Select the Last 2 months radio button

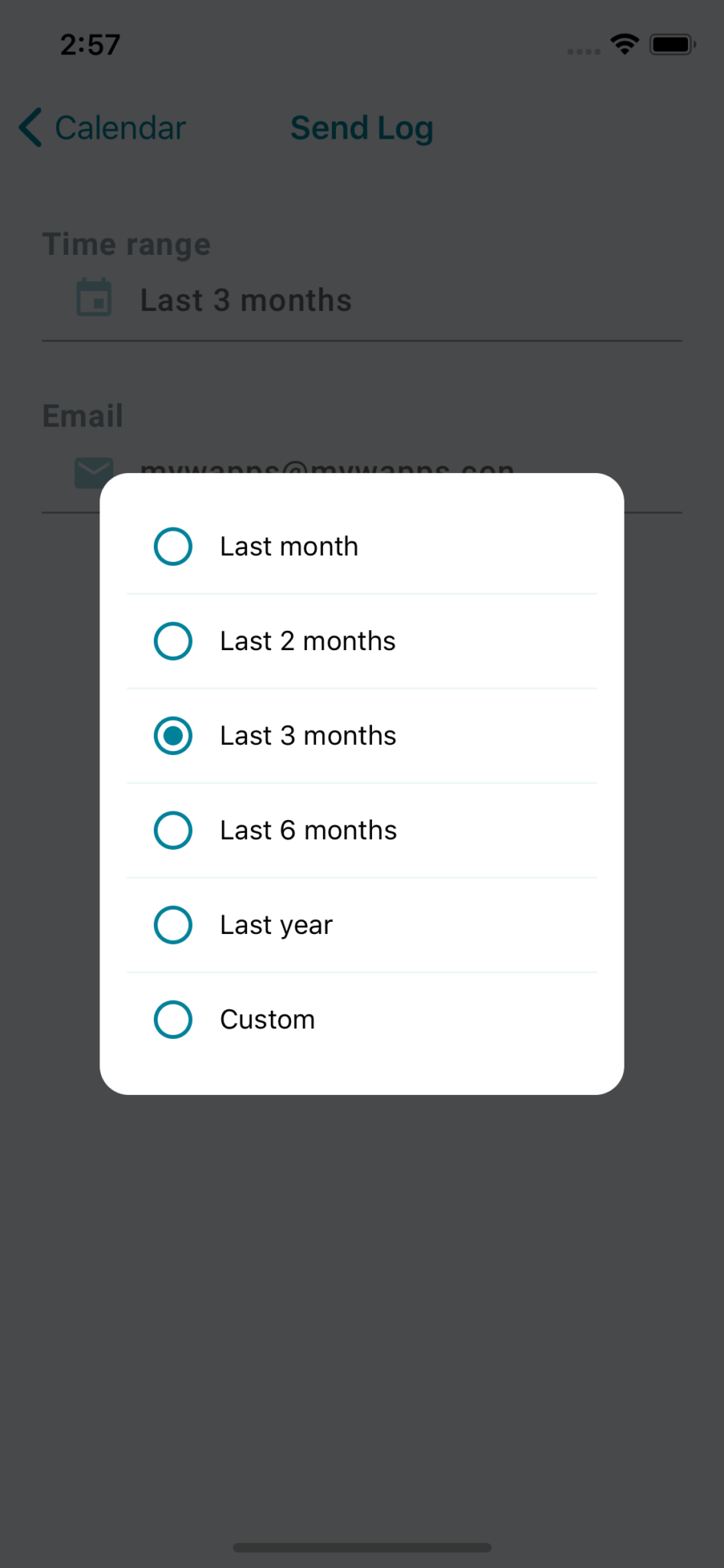[173, 641]
